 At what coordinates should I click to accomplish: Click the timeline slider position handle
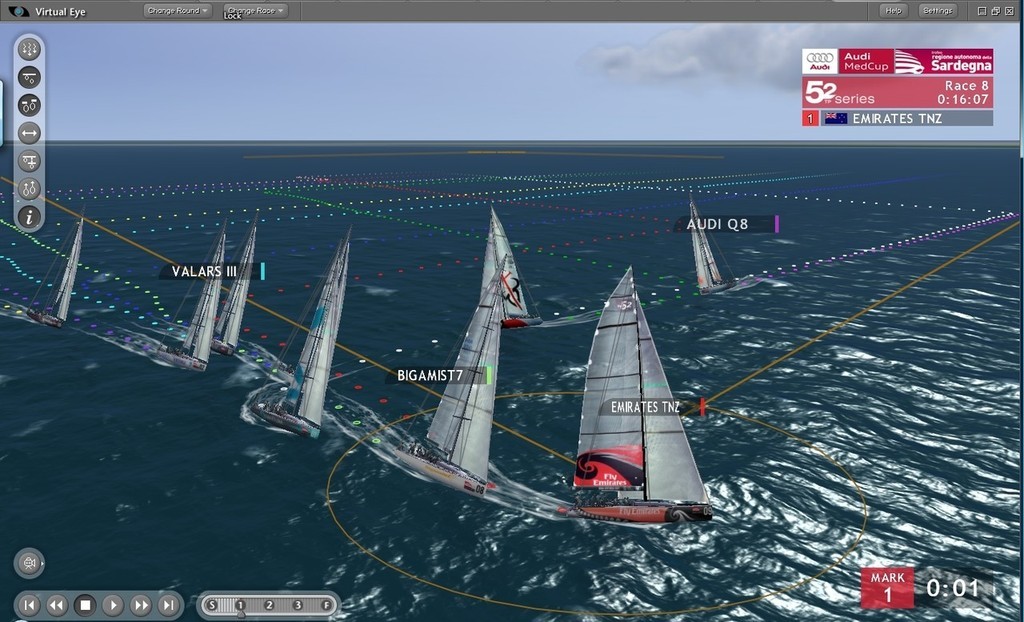pyautogui.click(x=241, y=615)
